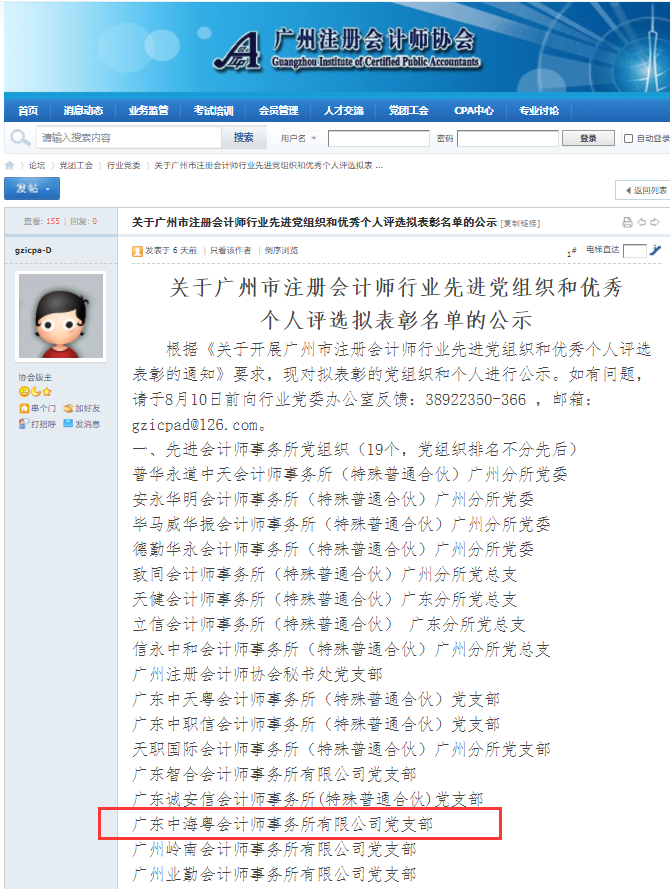Open the gzicpa-D username link
The width and height of the screenshot is (670, 889).
(x=33, y=250)
